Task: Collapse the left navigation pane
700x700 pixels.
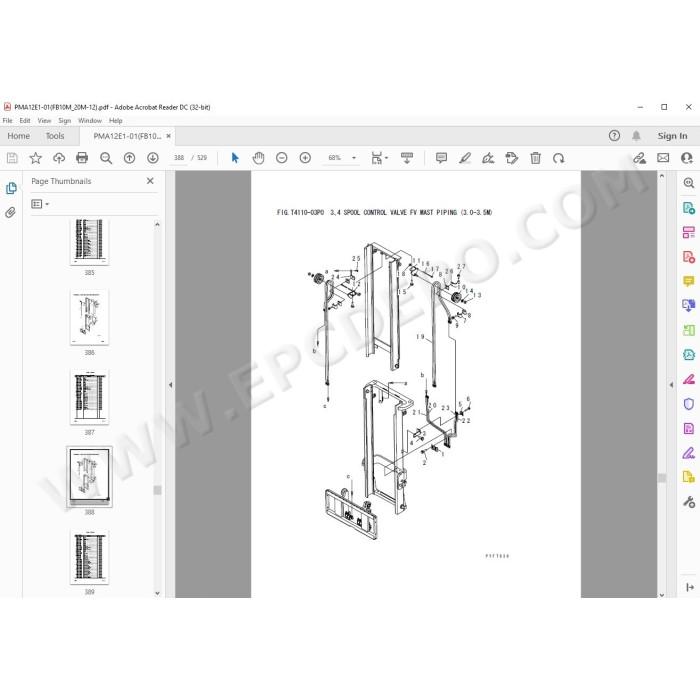Action: 170,385
